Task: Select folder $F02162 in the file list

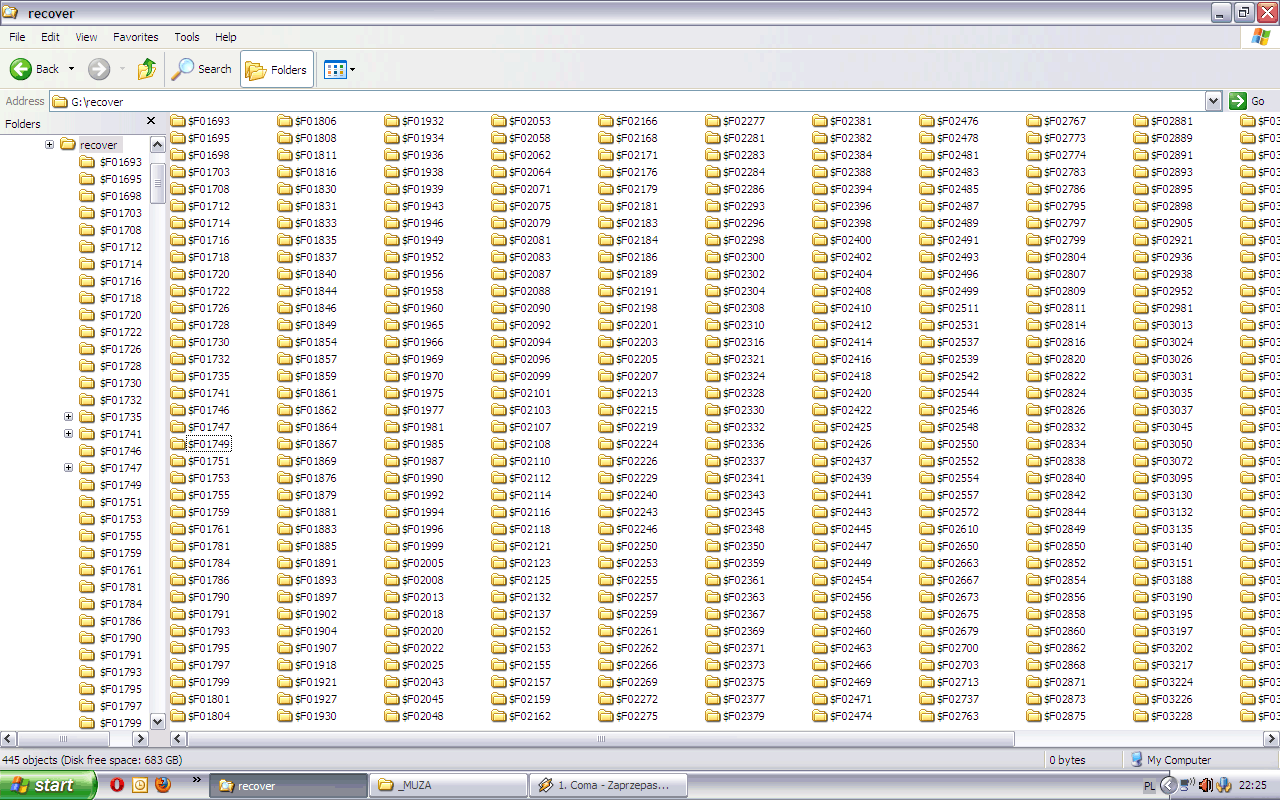Action: (520, 716)
